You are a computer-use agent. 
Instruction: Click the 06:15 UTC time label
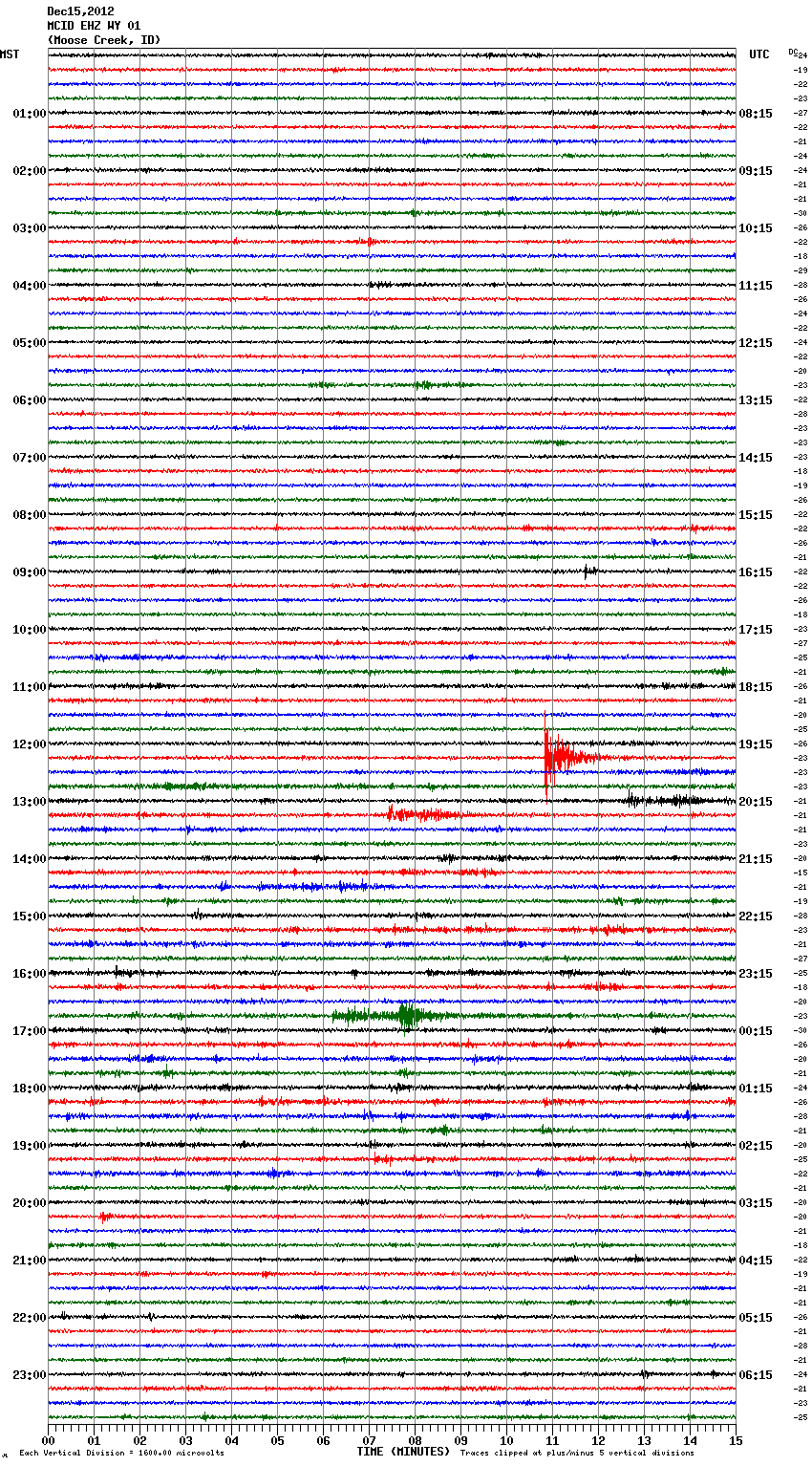(x=756, y=1375)
